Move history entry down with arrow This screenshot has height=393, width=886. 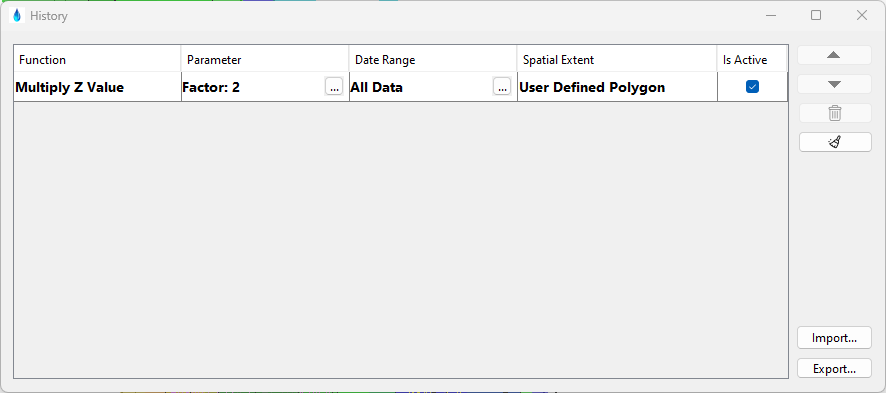[834, 84]
